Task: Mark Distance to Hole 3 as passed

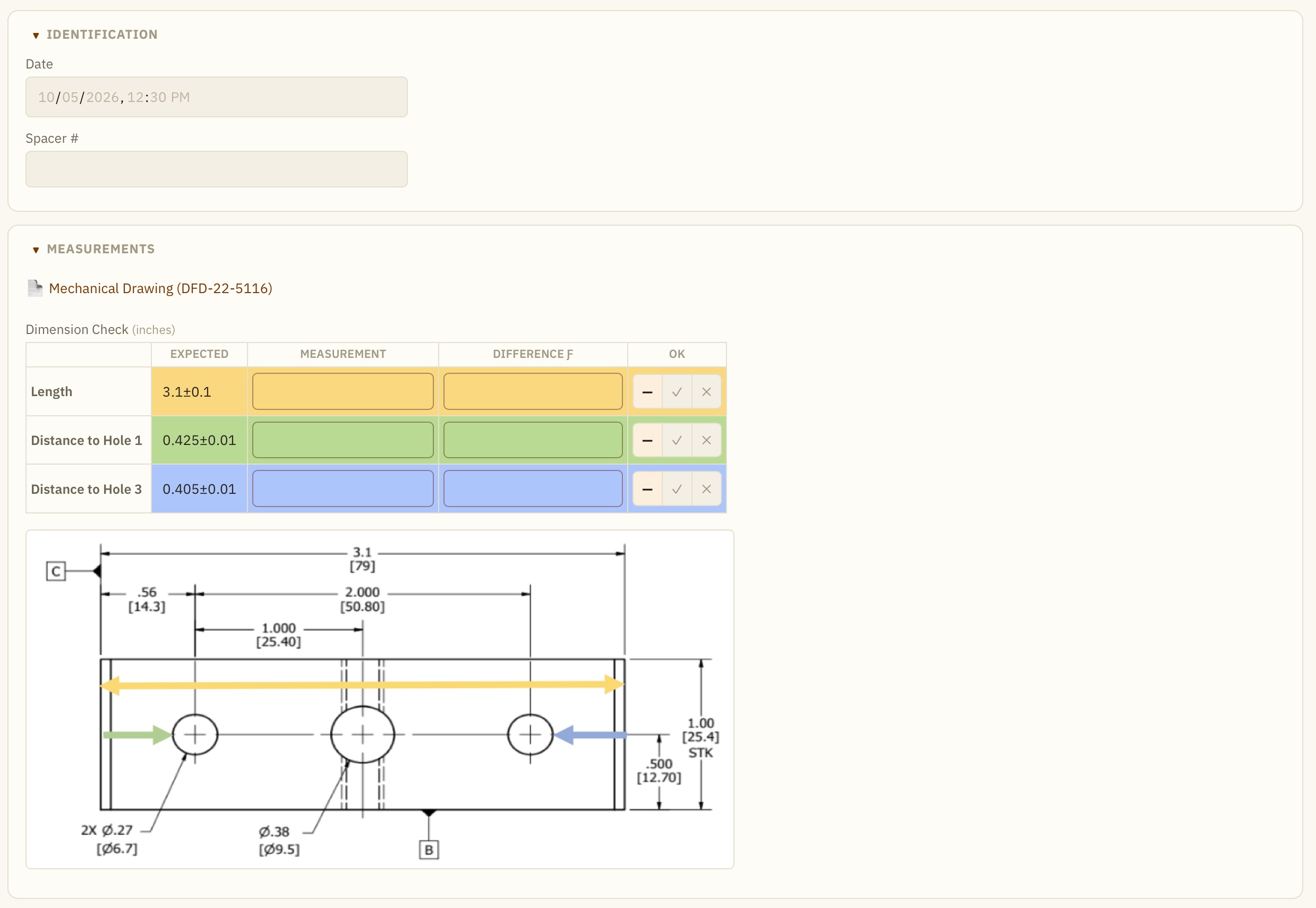Action: 677,489
